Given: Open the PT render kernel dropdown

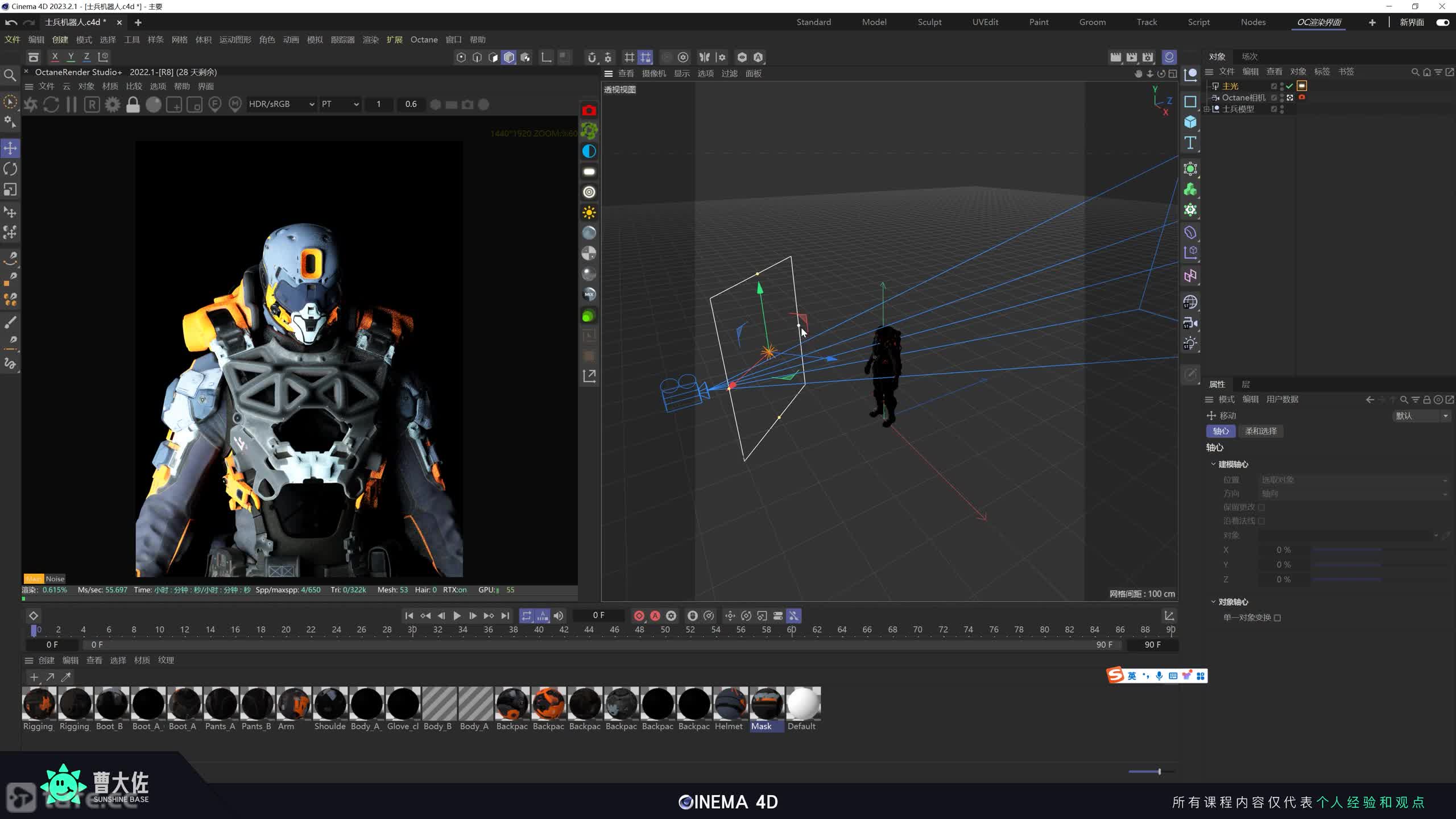Looking at the screenshot, I should click(x=340, y=104).
